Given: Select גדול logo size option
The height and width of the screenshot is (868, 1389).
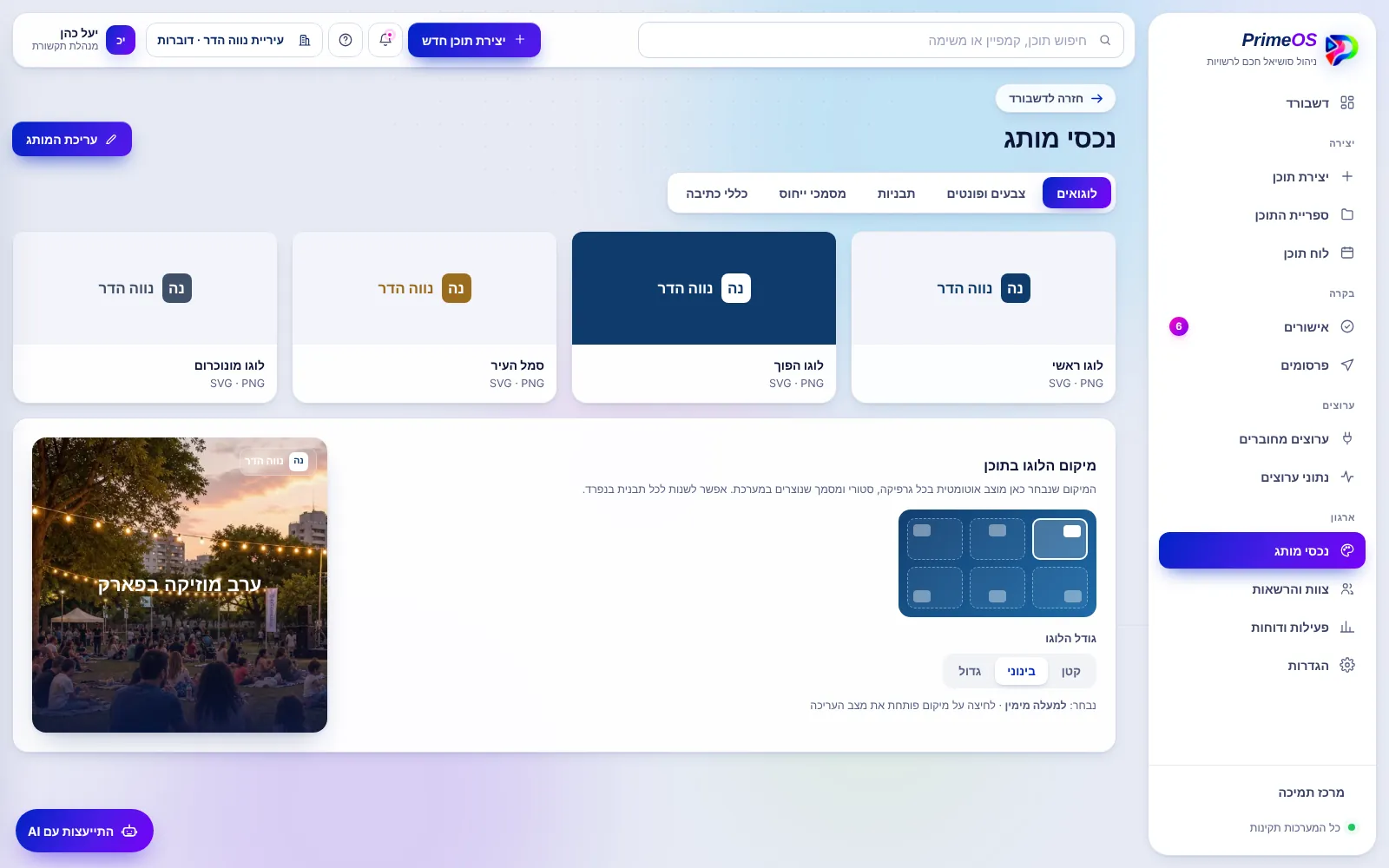Looking at the screenshot, I should point(970,671).
